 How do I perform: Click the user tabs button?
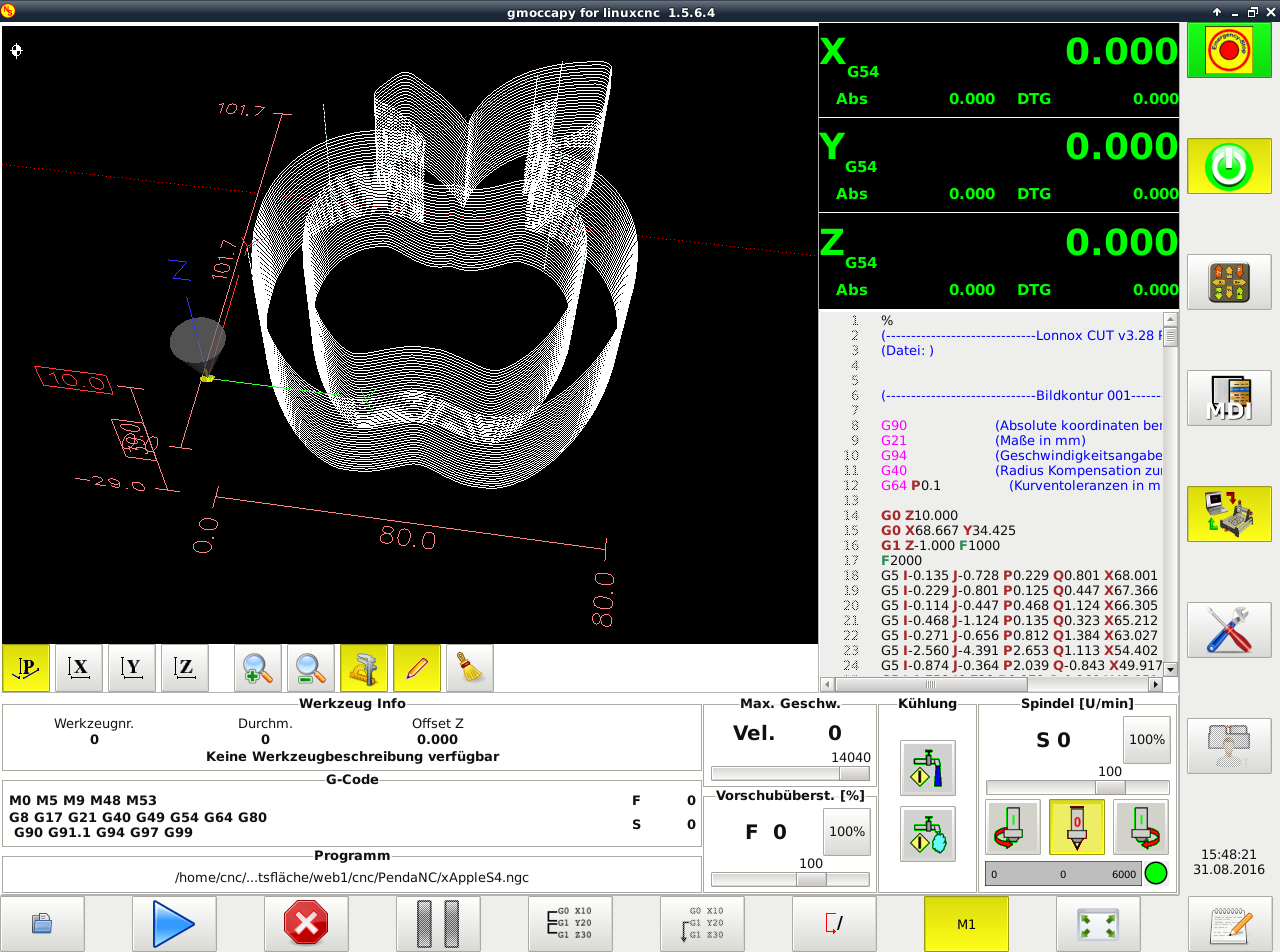click(x=1228, y=746)
